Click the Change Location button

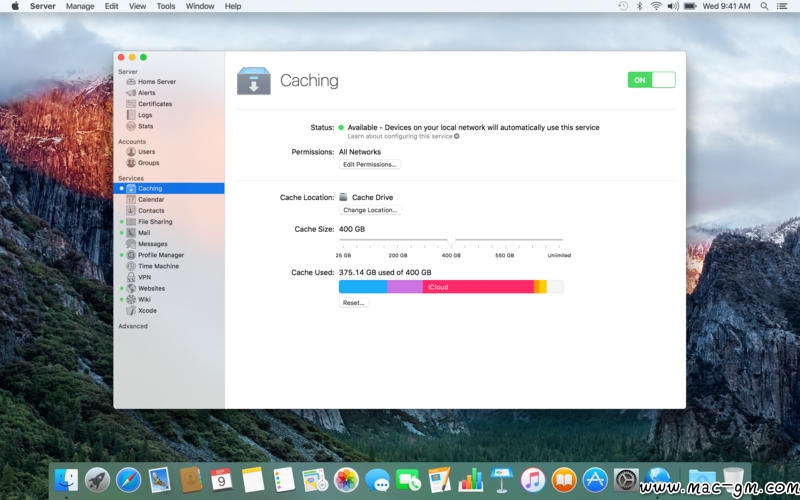coord(370,210)
